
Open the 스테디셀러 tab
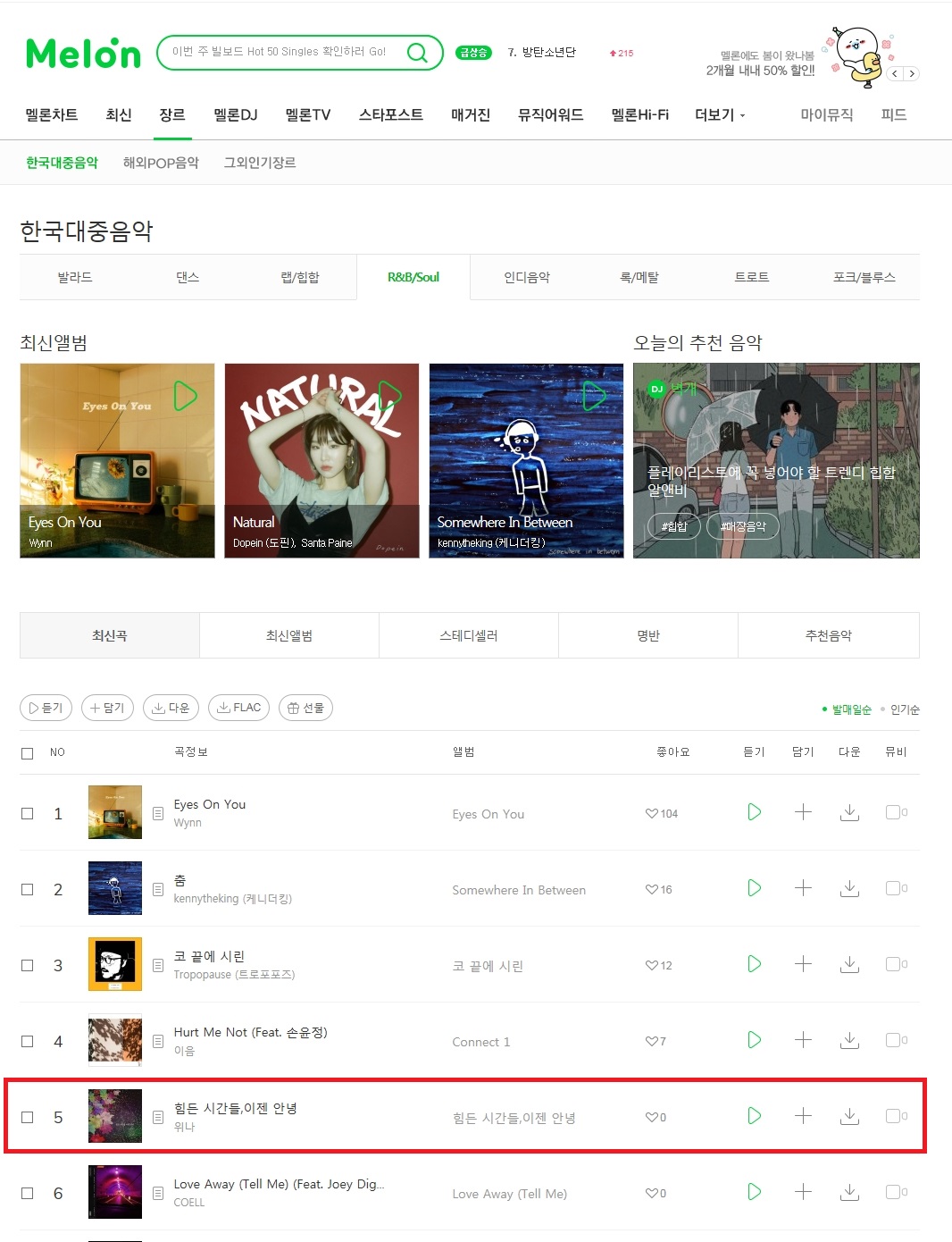[x=469, y=635]
